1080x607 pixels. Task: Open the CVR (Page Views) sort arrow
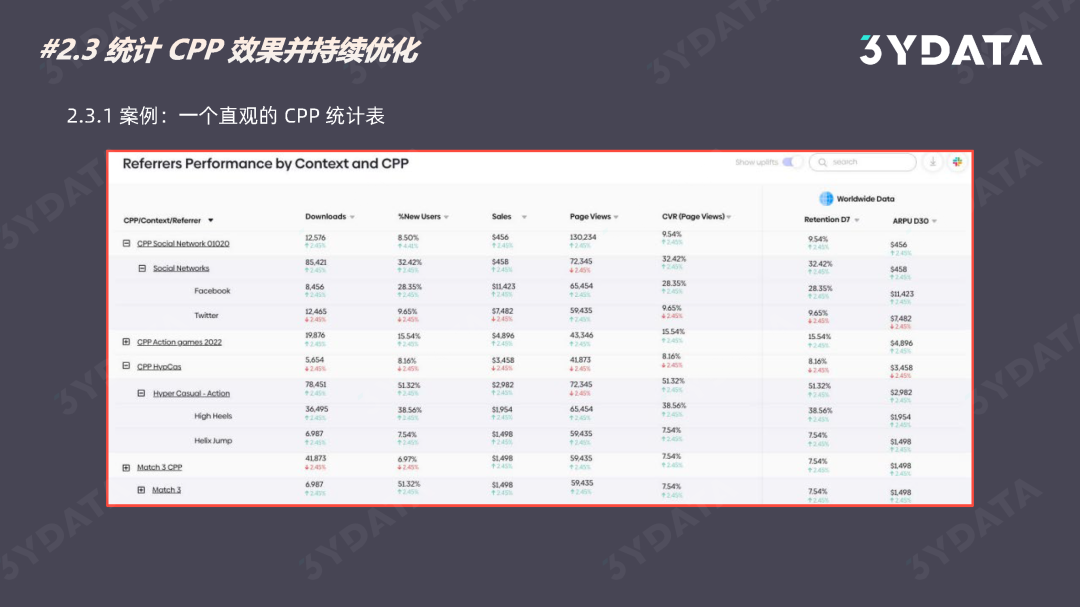coord(729,217)
